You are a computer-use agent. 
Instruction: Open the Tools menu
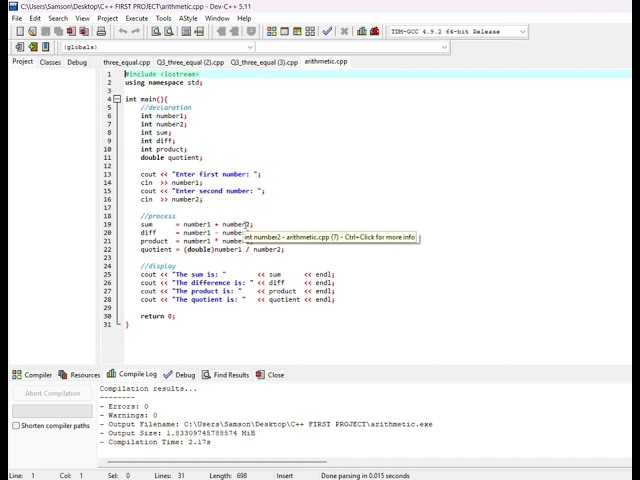click(163, 18)
